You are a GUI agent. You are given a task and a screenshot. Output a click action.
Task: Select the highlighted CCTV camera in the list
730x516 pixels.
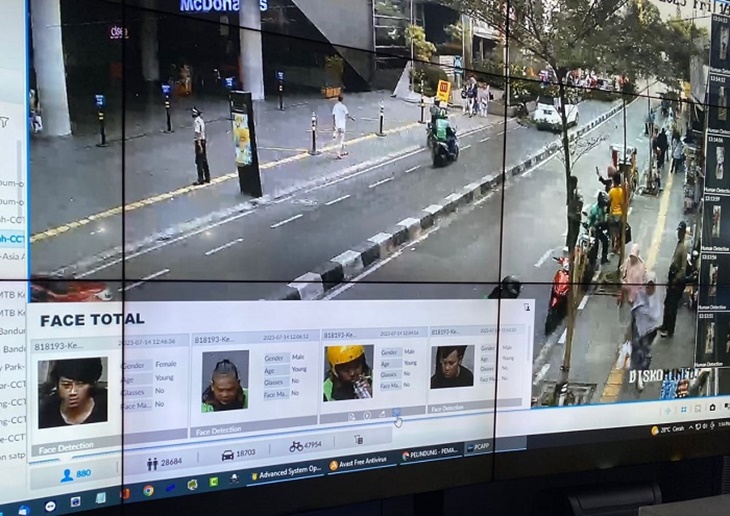point(13,240)
